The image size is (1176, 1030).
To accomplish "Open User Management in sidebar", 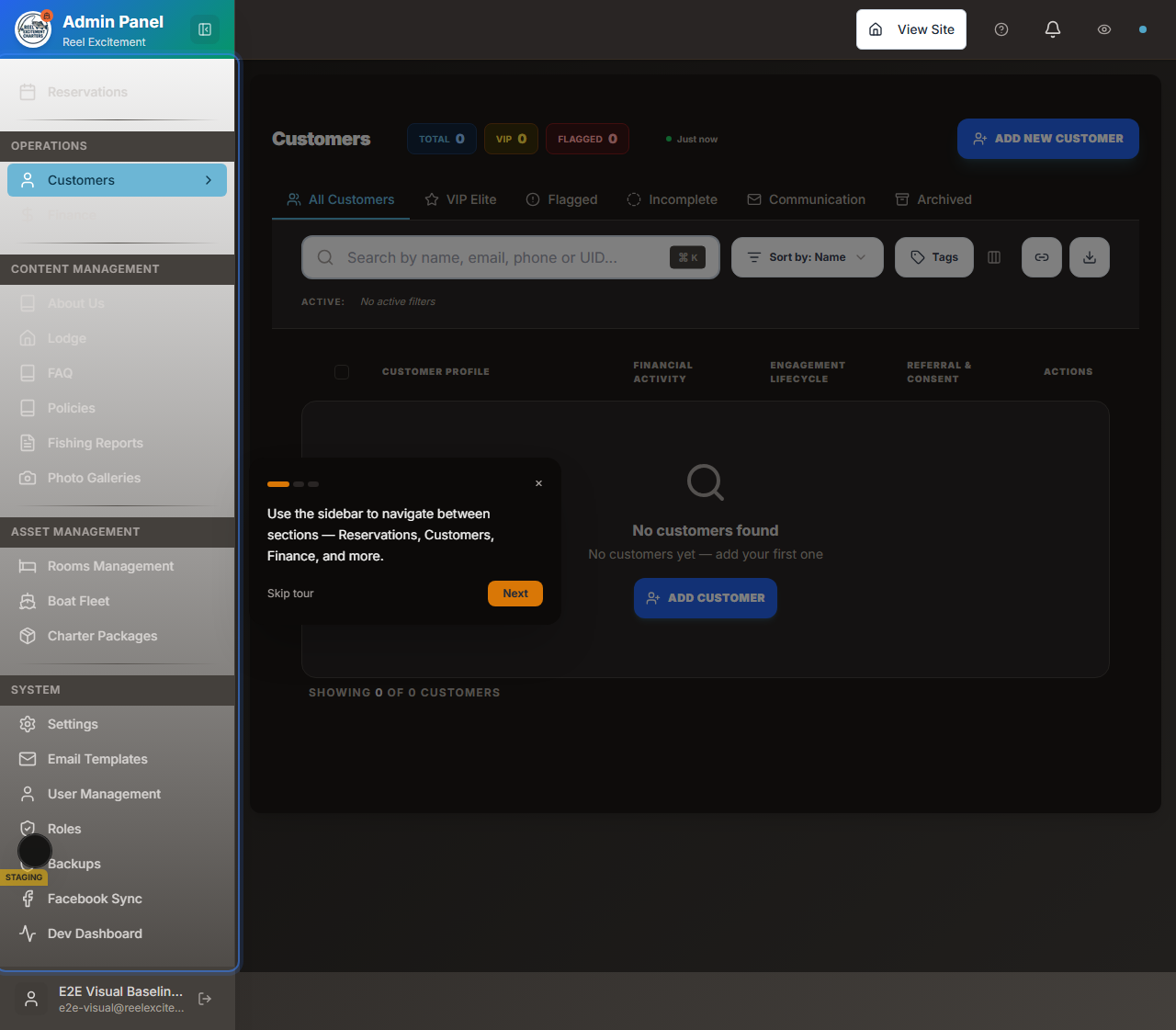I will point(118,794).
